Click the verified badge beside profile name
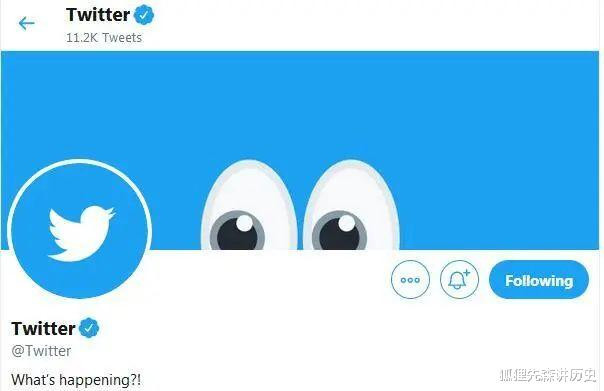Viewport: 604px width, 391px height. (89, 328)
